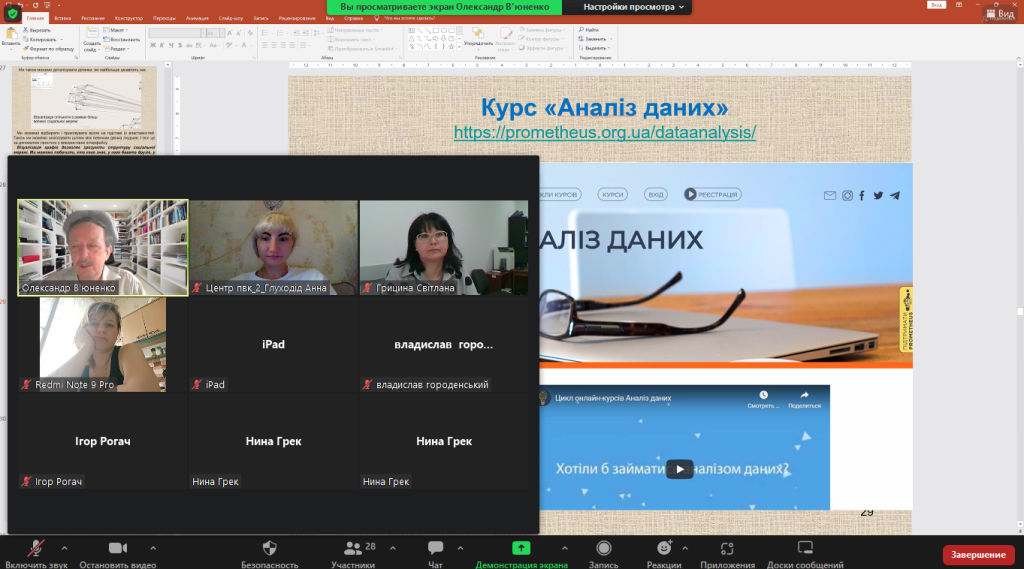Switch to the Вставка ribbon tab
The width and height of the screenshot is (1024, 569).
64,18
